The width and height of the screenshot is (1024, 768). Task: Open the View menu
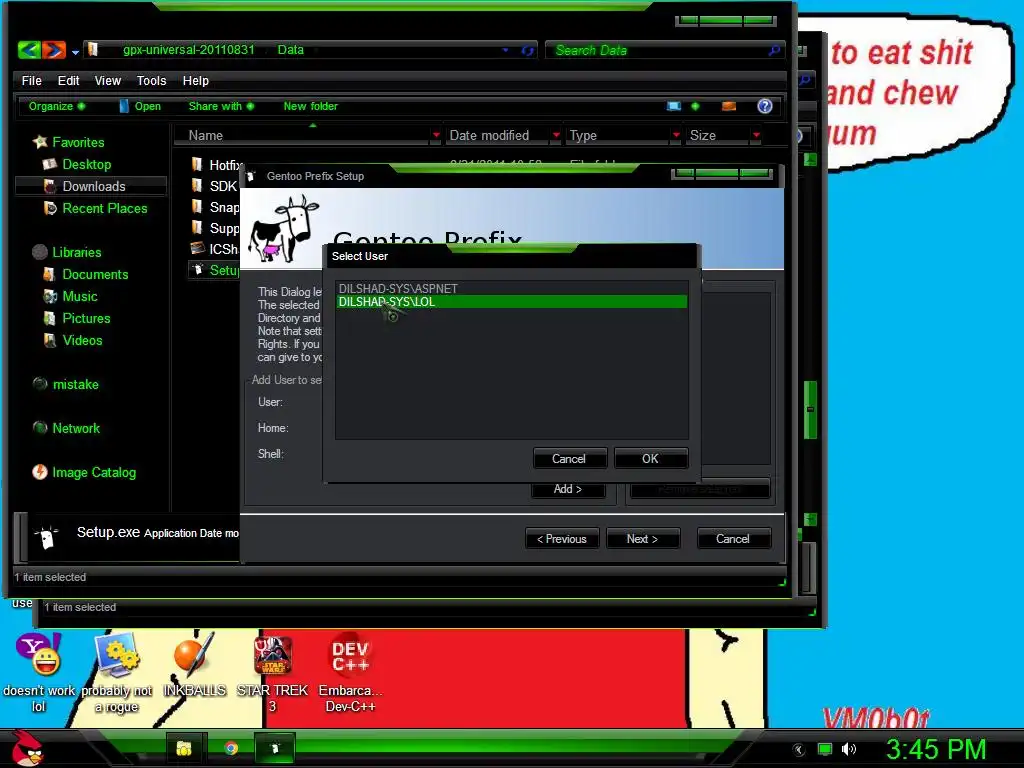108,80
